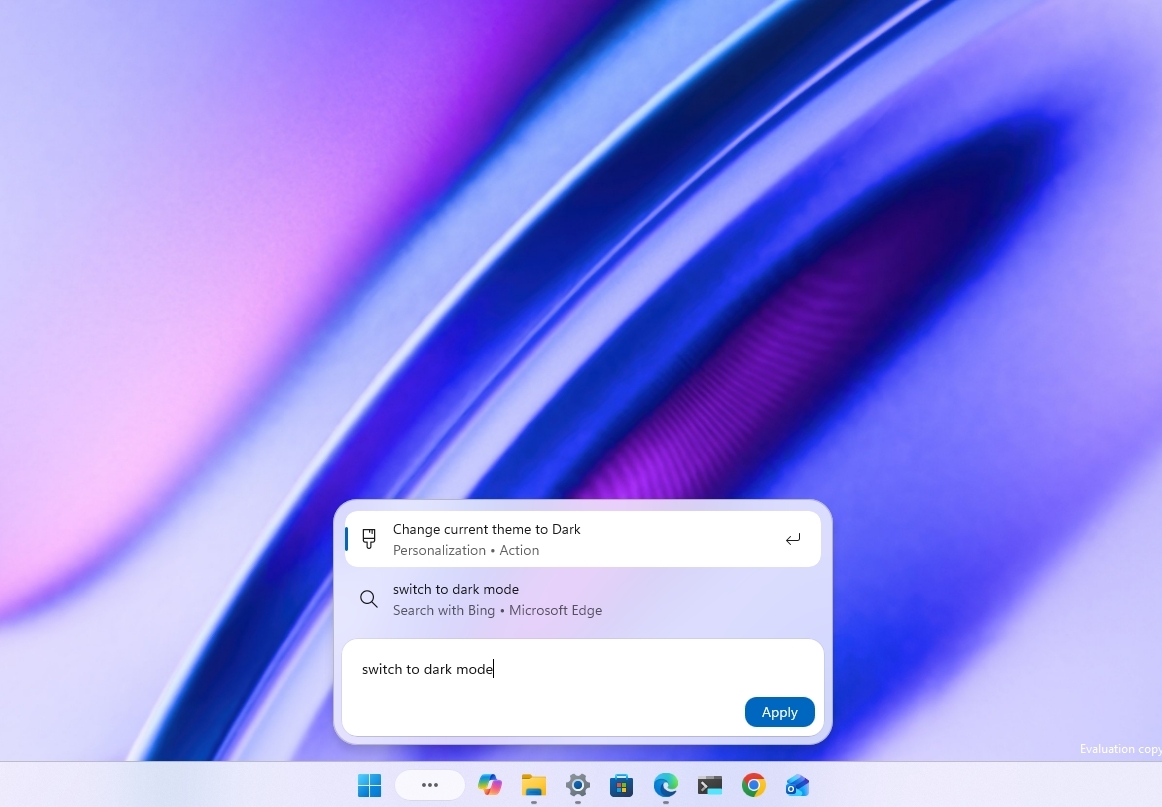Click the paintbrush Personalization icon
1162x807 pixels.
369,539
